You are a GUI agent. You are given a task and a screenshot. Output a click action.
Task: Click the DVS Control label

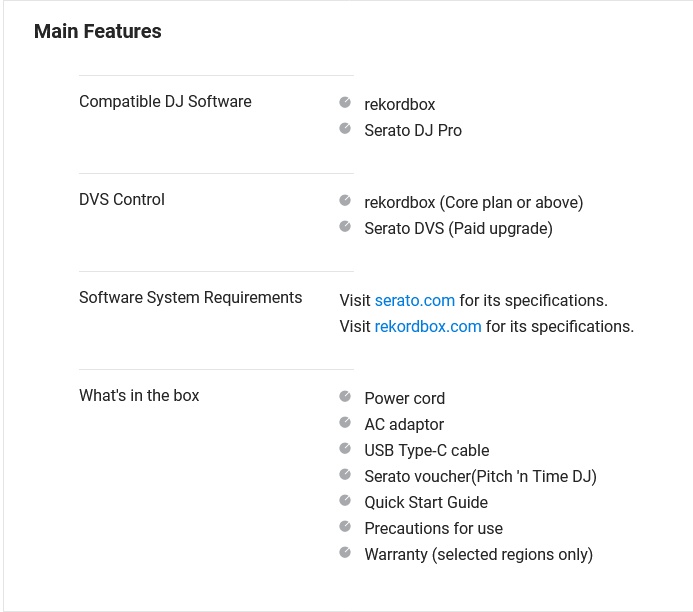122,200
